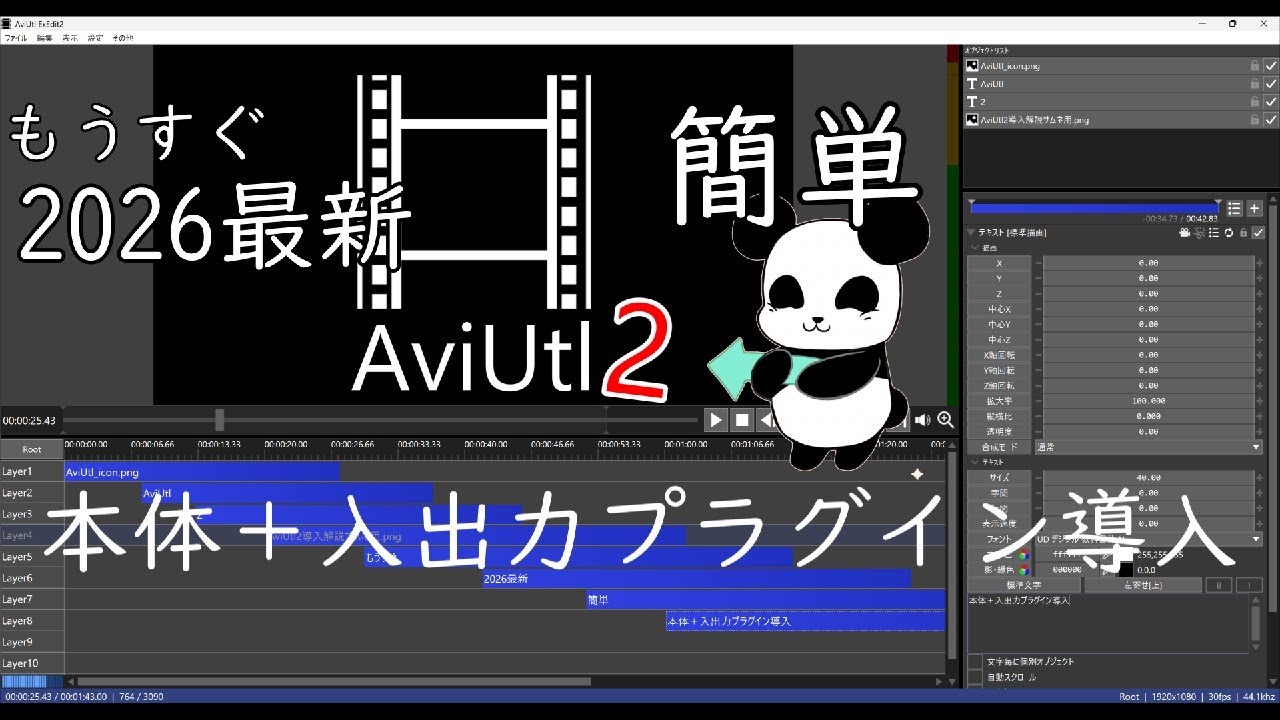Select the 簡単 clip on Layer7

point(765,600)
